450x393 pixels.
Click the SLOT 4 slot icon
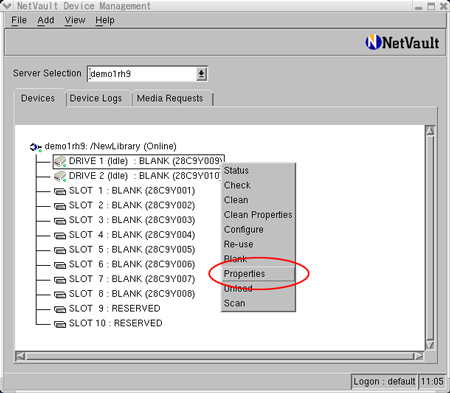[60, 236]
